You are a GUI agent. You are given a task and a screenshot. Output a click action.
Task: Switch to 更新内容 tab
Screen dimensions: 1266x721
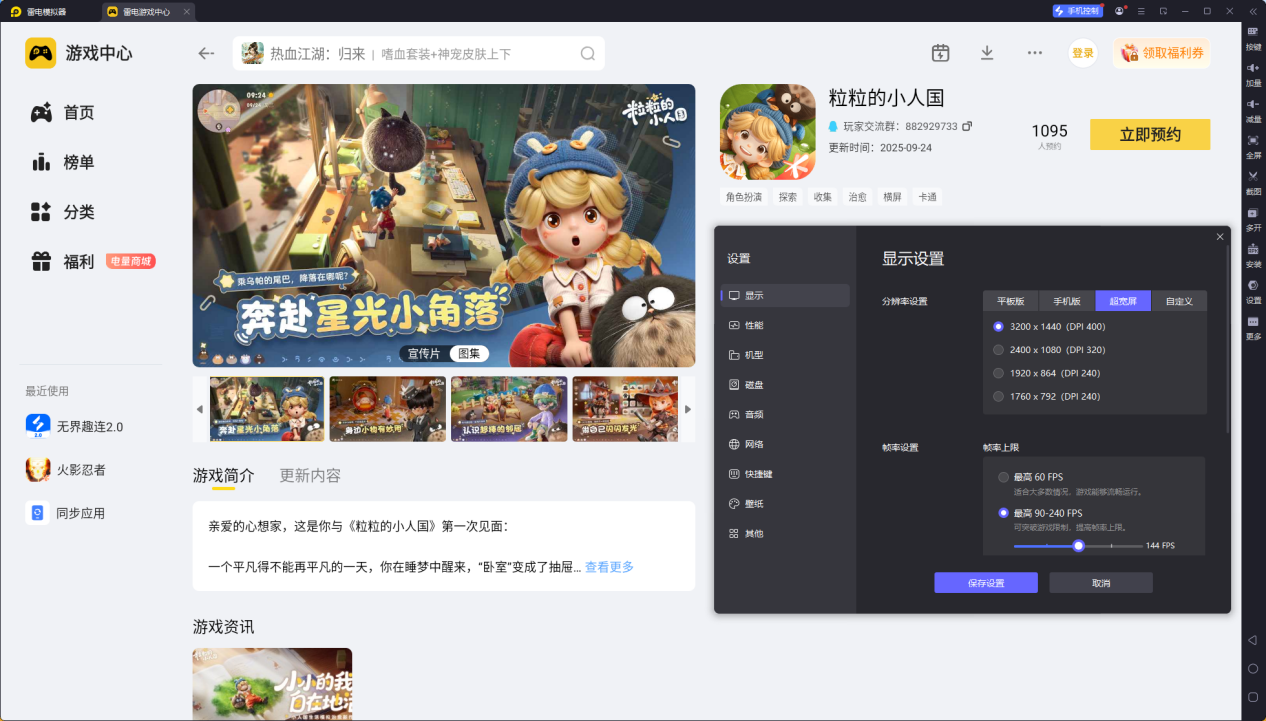[x=310, y=476]
